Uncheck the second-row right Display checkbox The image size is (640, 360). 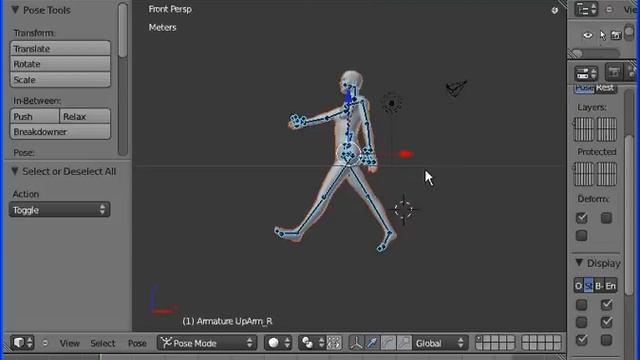click(607, 322)
